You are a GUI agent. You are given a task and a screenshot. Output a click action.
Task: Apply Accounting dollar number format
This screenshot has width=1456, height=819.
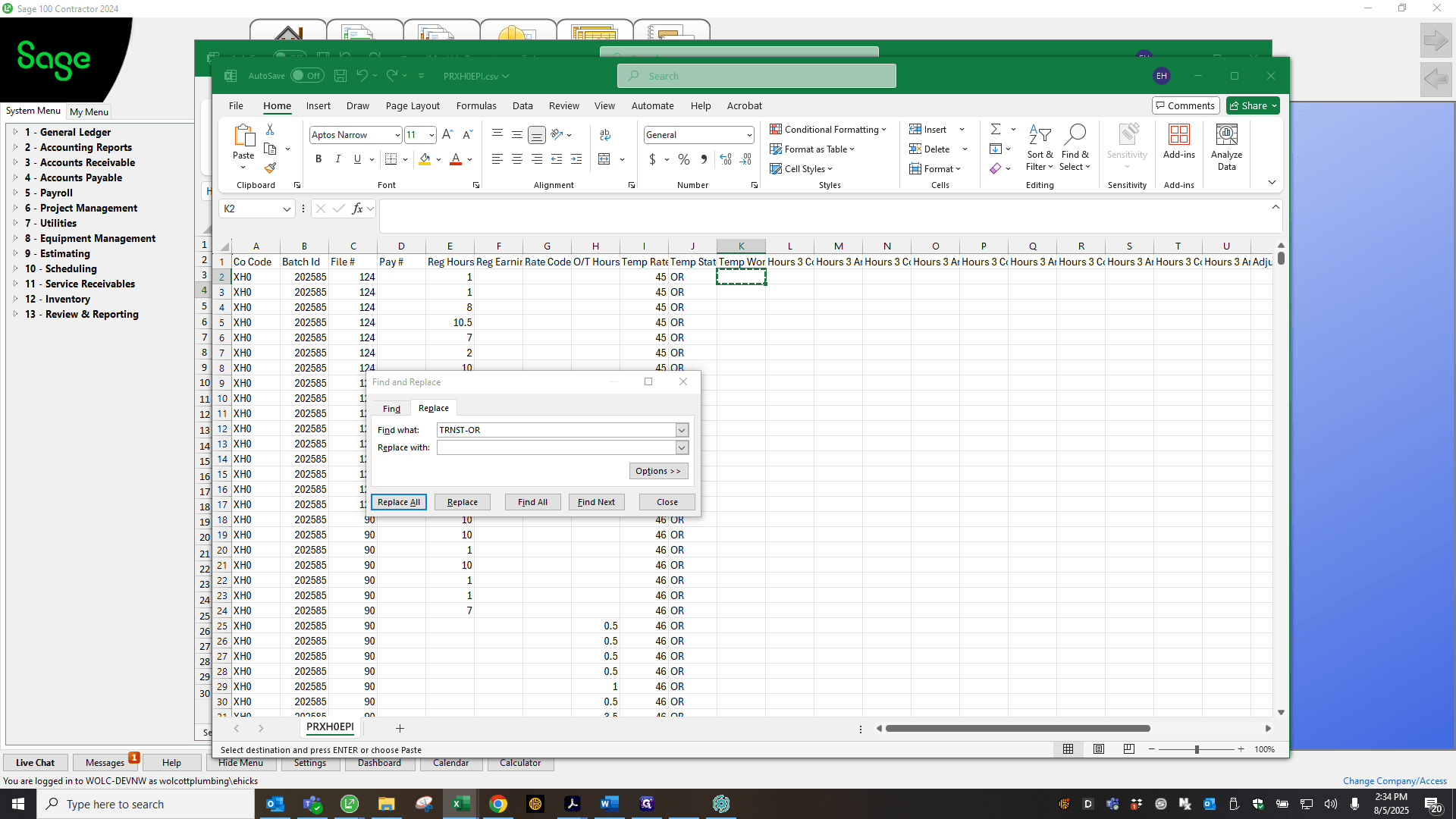pyautogui.click(x=652, y=158)
